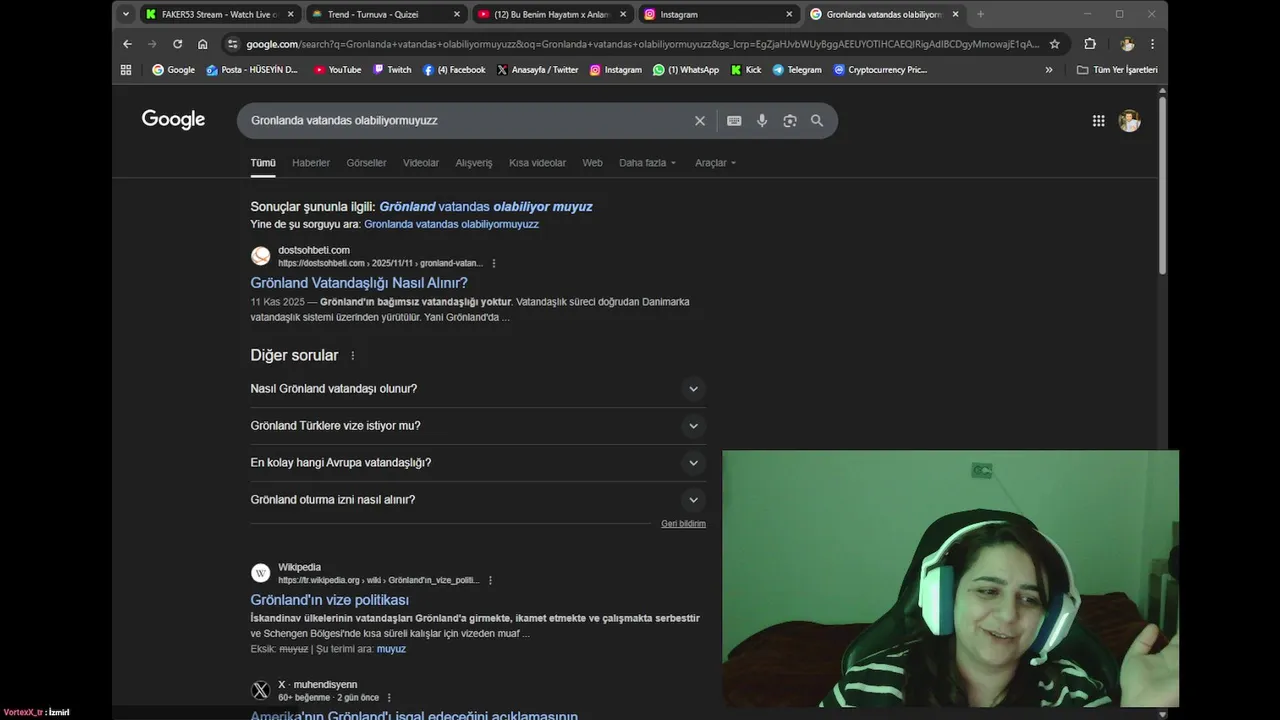Image resolution: width=1280 pixels, height=720 pixels.
Task: View site information icon in address bar
Action: point(233,44)
